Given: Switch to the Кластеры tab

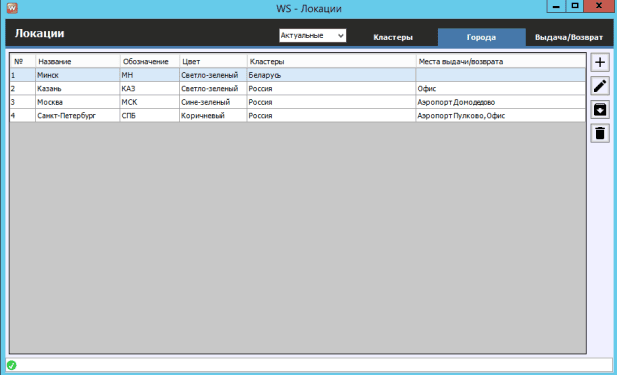Looking at the screenshot, I should tap(393, 37).
